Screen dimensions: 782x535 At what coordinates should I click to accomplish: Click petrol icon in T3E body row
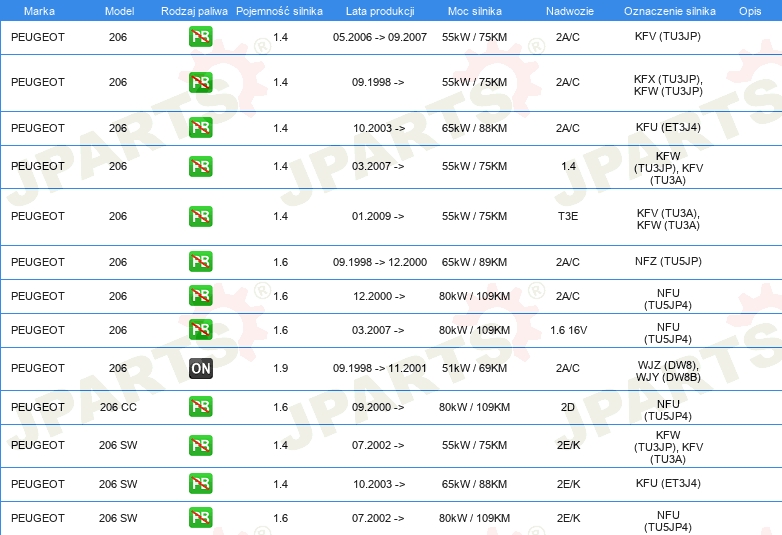point(200,216)
